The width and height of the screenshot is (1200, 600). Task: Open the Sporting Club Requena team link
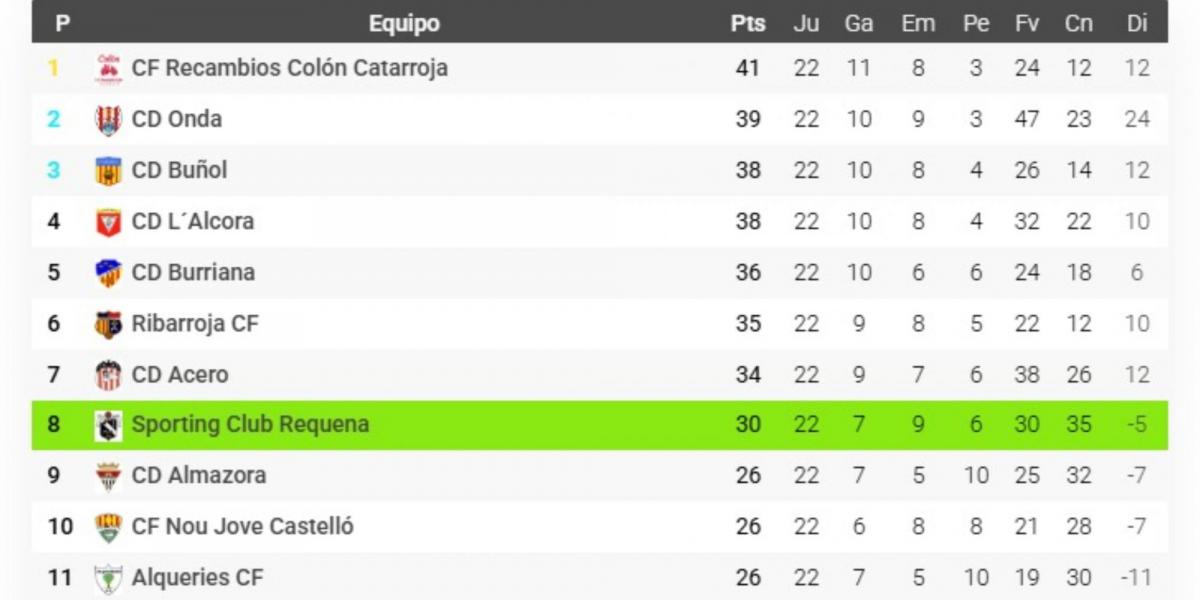coord(250,424)
